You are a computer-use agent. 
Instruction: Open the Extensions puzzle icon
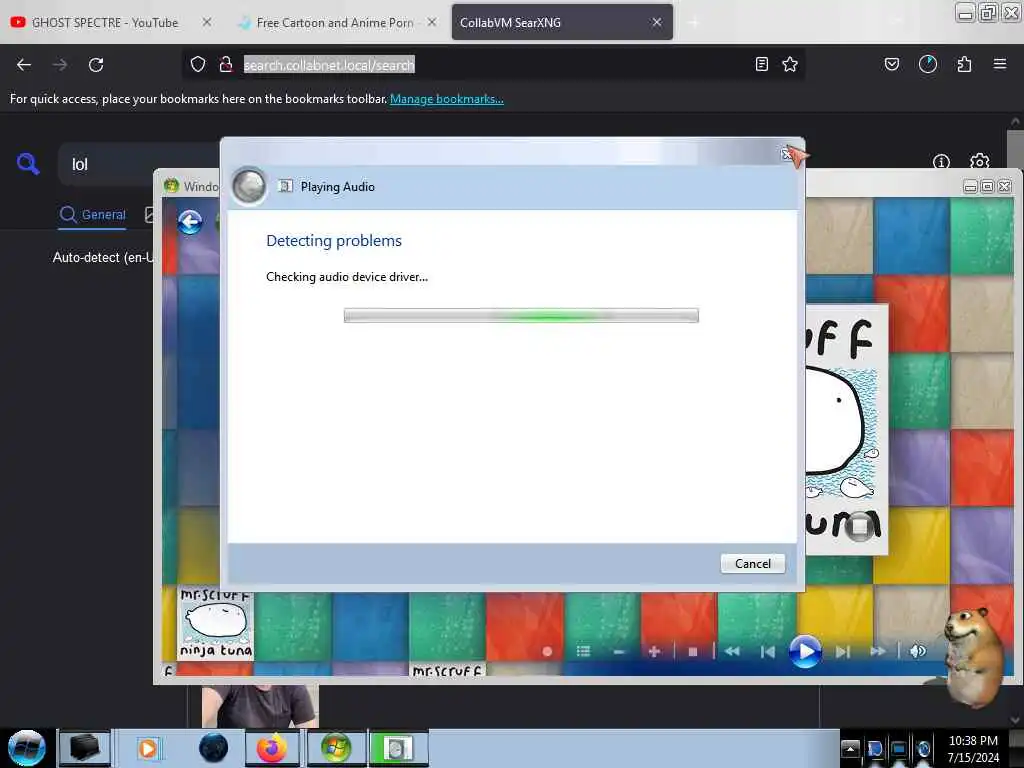click(x=964, y=64)
